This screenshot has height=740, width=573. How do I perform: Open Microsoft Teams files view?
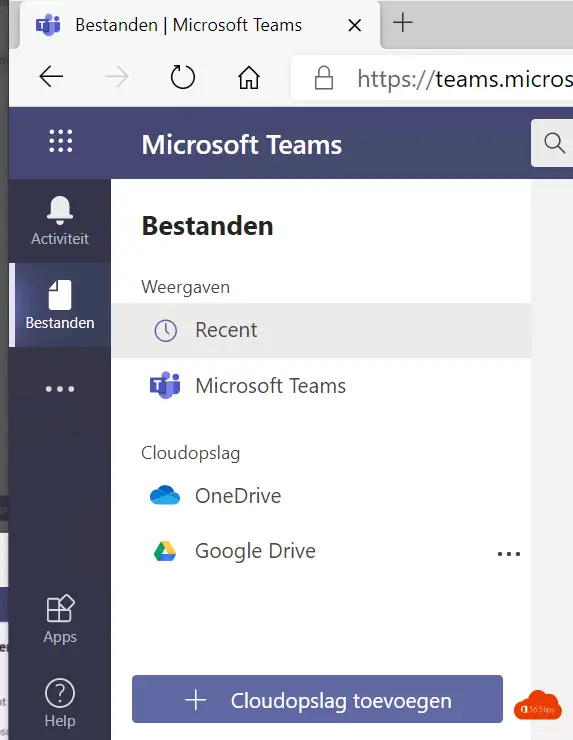coord(321,386)
